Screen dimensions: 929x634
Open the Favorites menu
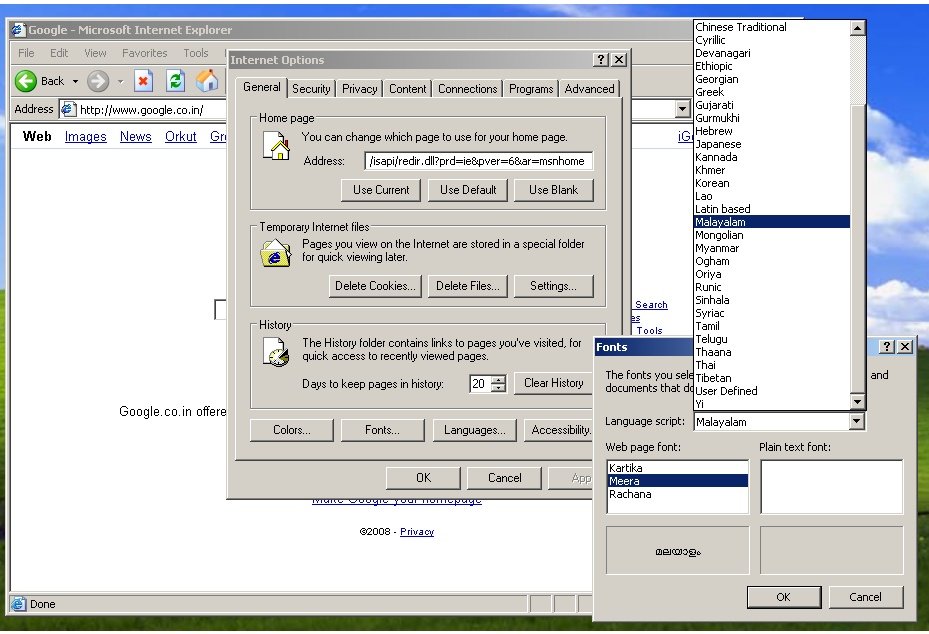pos(145,53)
